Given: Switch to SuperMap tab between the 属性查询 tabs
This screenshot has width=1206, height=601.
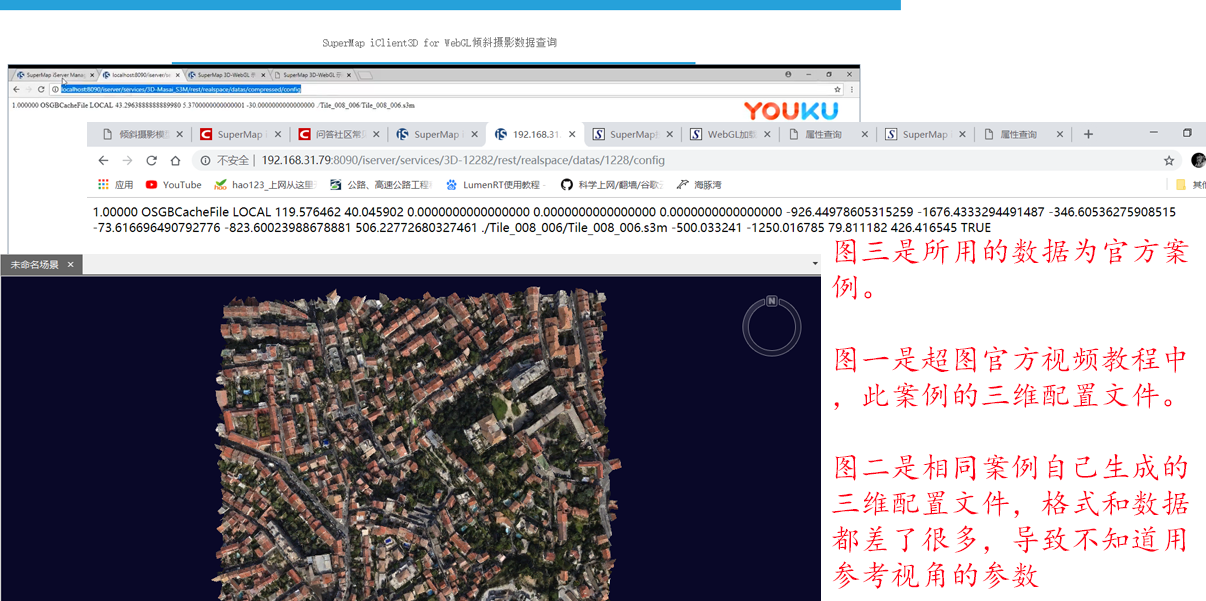Looking at the screenshot, I should 926,134.
